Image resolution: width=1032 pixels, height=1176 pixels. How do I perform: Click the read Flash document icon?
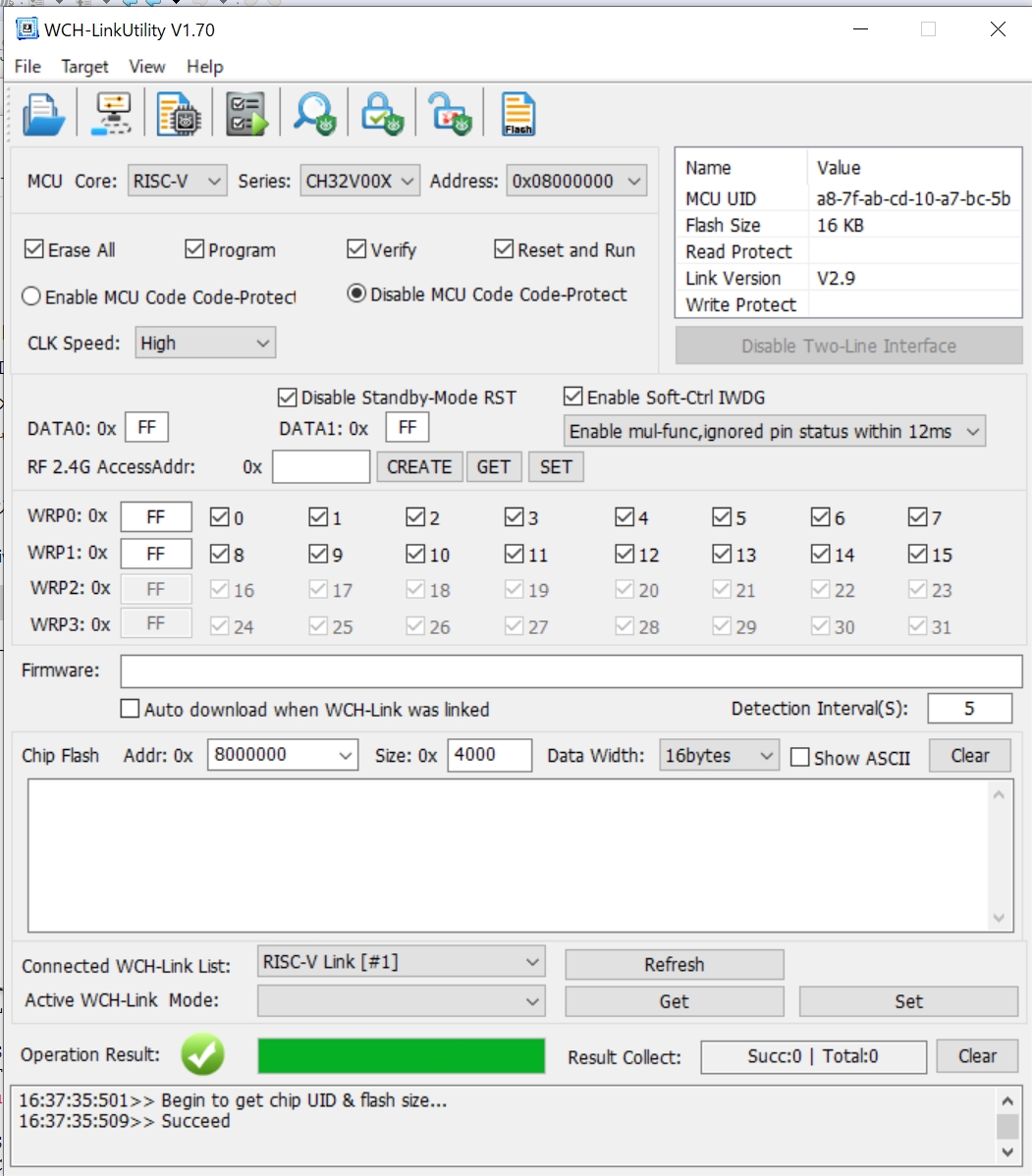point(518,114)
